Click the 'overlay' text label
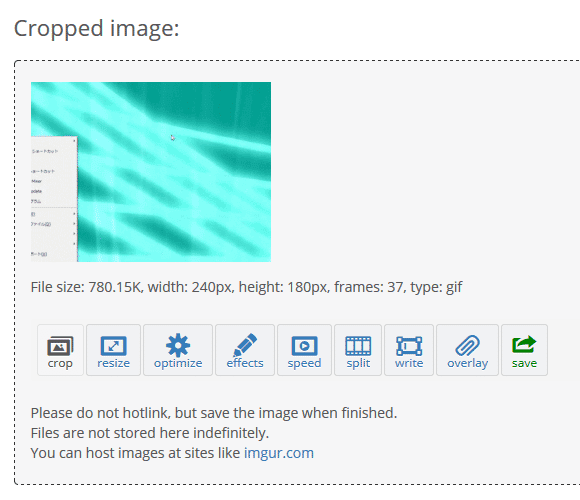 (468, 363)
